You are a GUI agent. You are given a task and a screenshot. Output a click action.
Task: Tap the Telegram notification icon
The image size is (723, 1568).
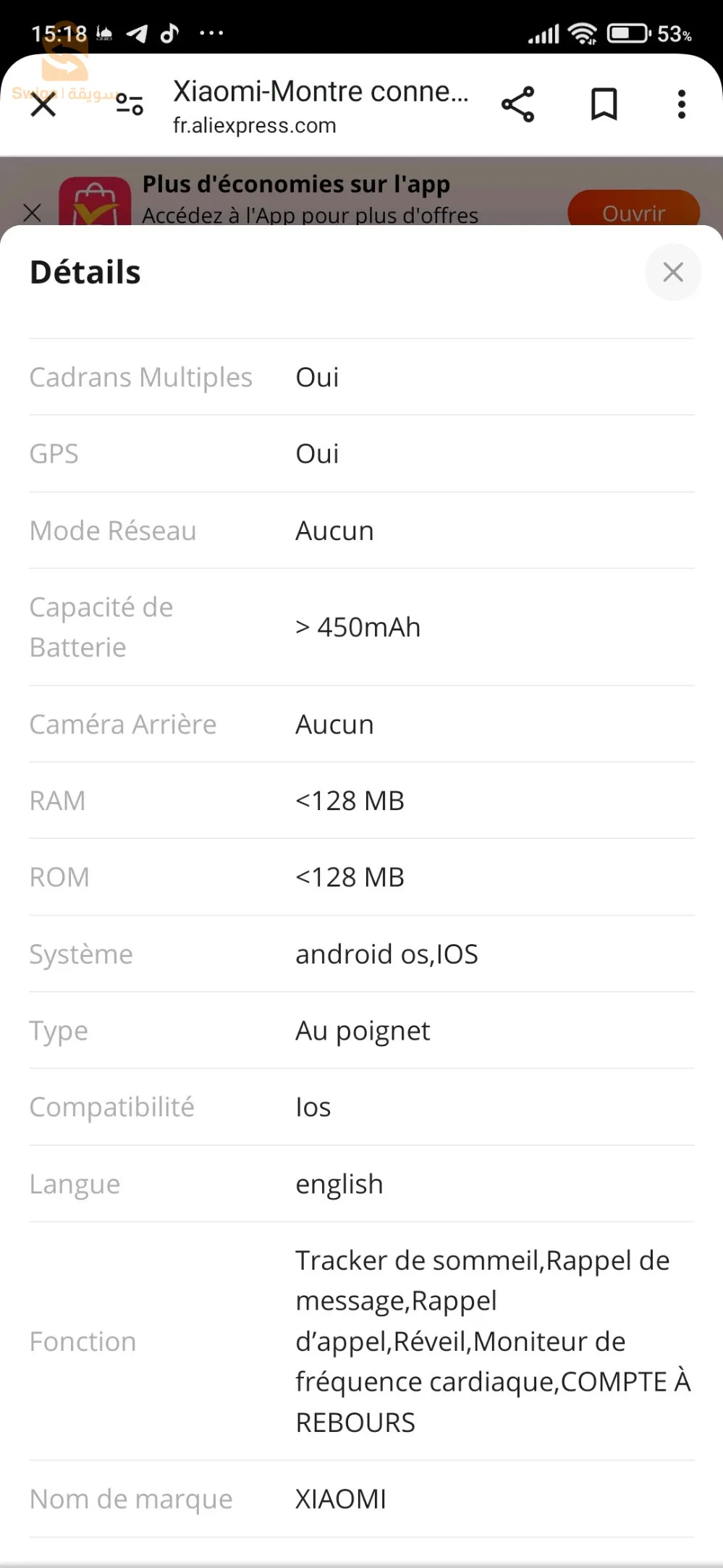[137, 33]
